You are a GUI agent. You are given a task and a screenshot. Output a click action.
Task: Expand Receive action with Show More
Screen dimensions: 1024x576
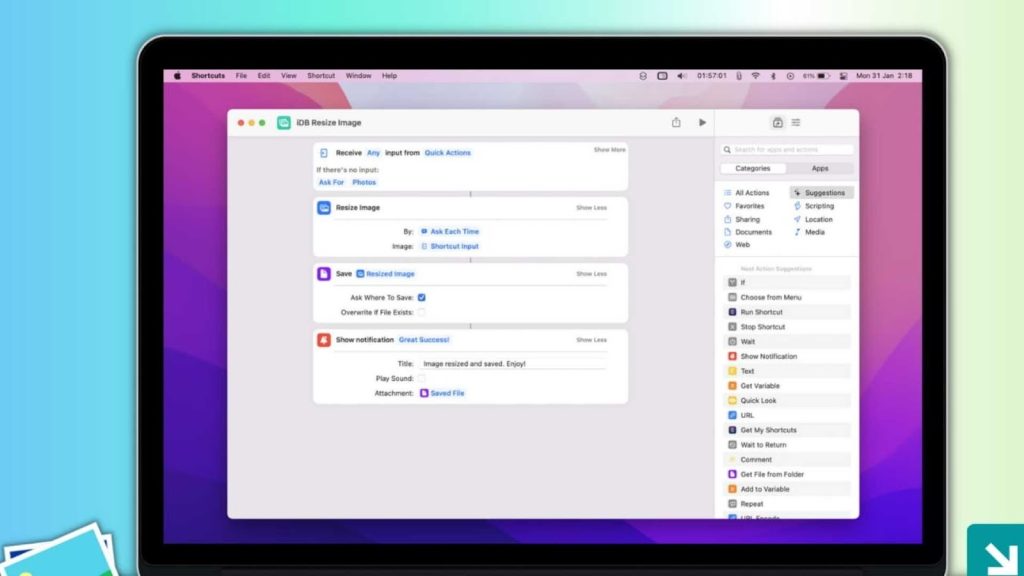(x=609, y=150)
